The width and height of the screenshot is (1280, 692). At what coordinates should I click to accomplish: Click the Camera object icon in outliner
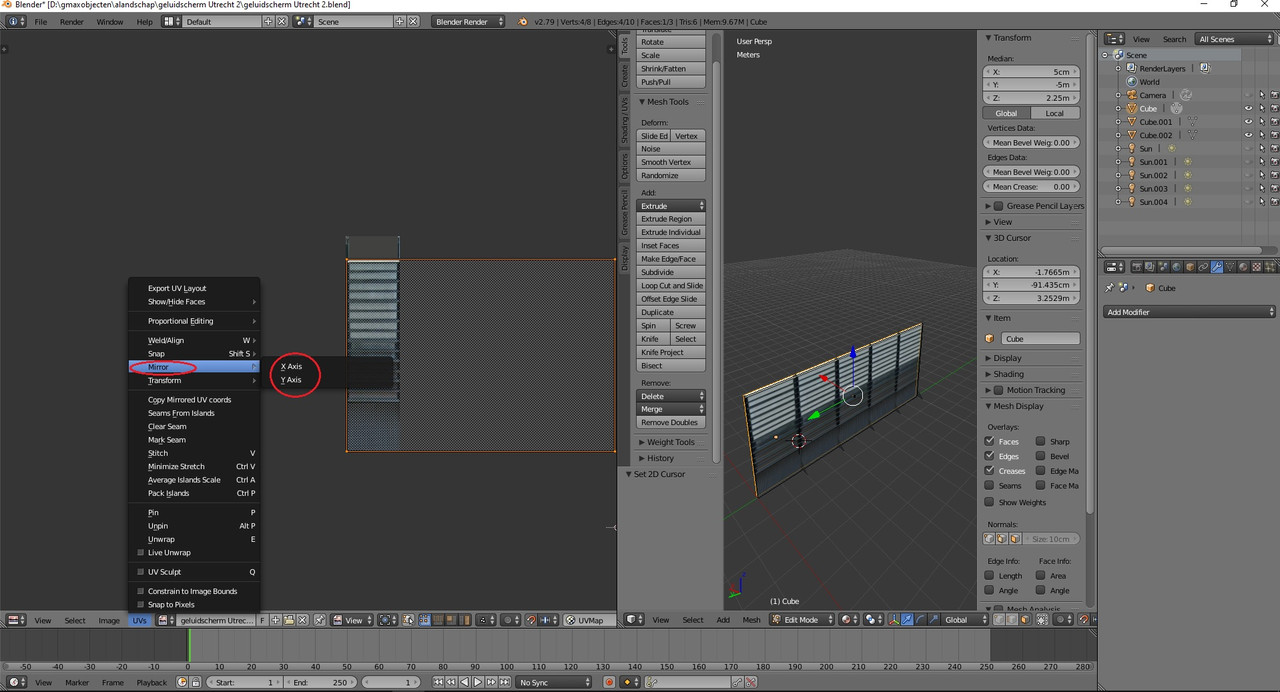pos(1131,95)
